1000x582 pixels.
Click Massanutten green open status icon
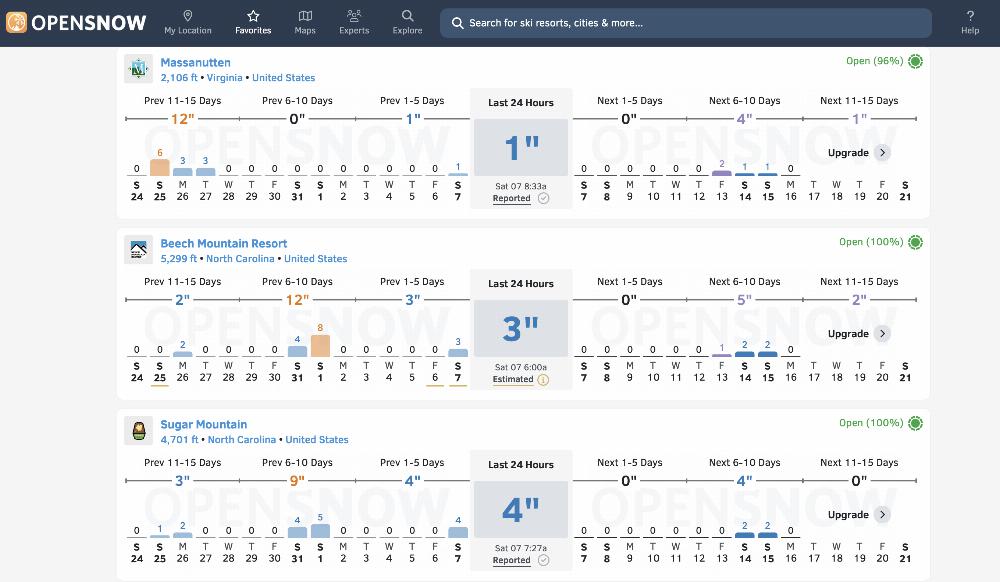pos(915,61)
